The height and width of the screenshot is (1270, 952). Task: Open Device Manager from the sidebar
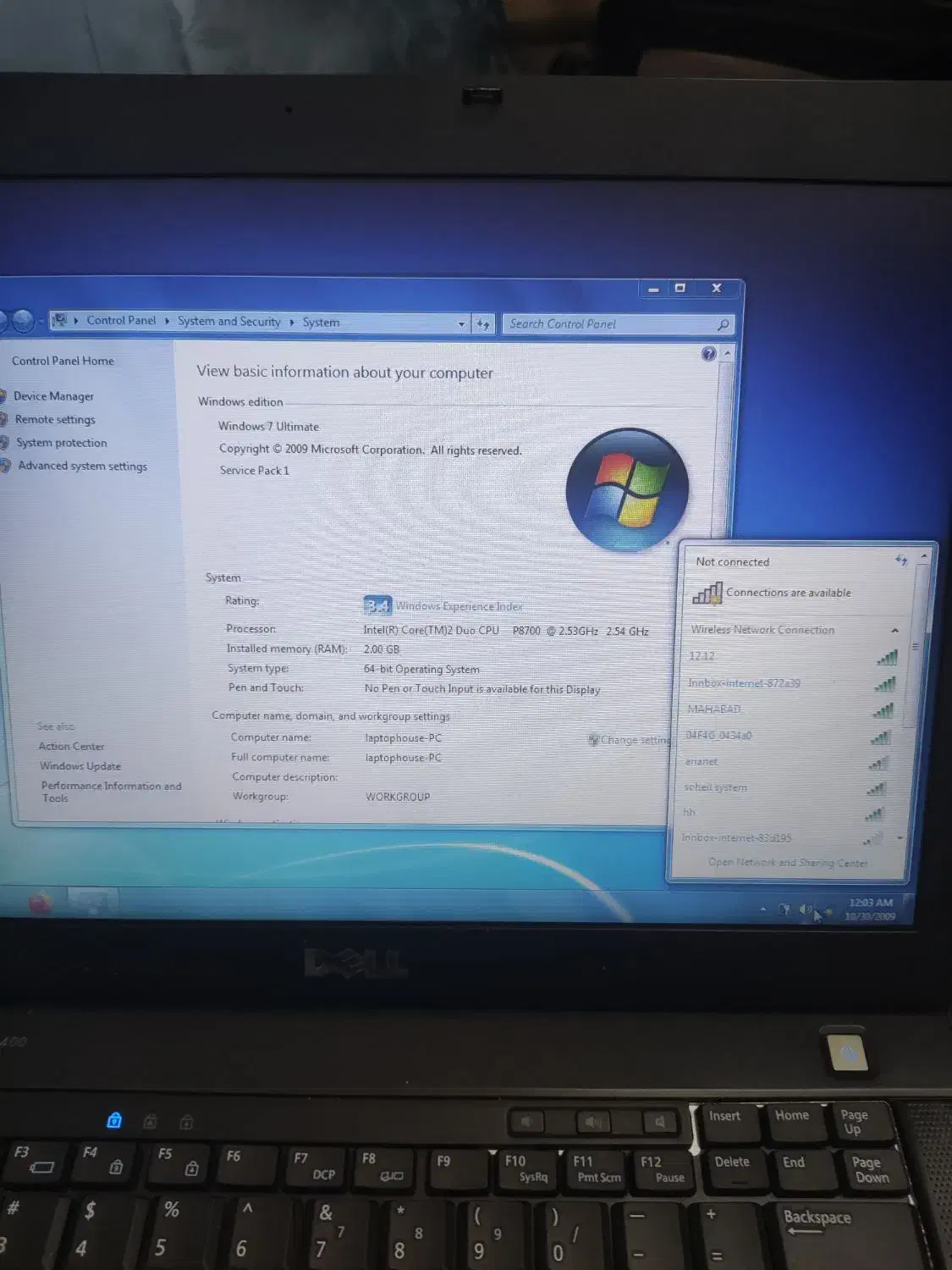[53, 396]
